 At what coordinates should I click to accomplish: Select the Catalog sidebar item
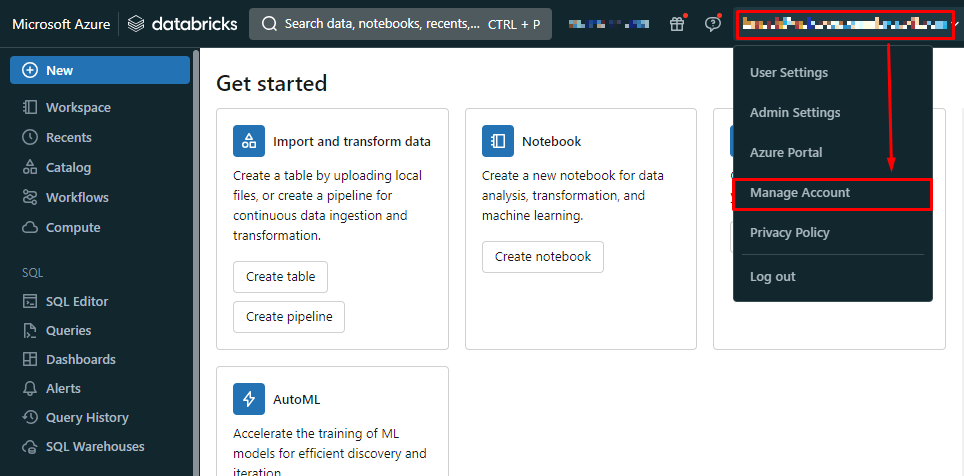(x=68, y=168)
